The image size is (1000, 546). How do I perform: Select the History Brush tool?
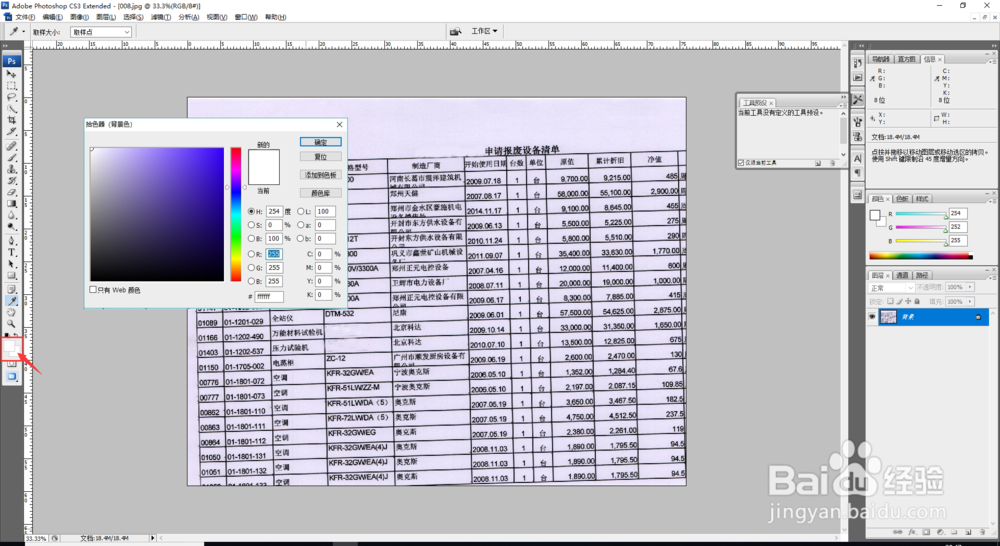click(11, 181)
